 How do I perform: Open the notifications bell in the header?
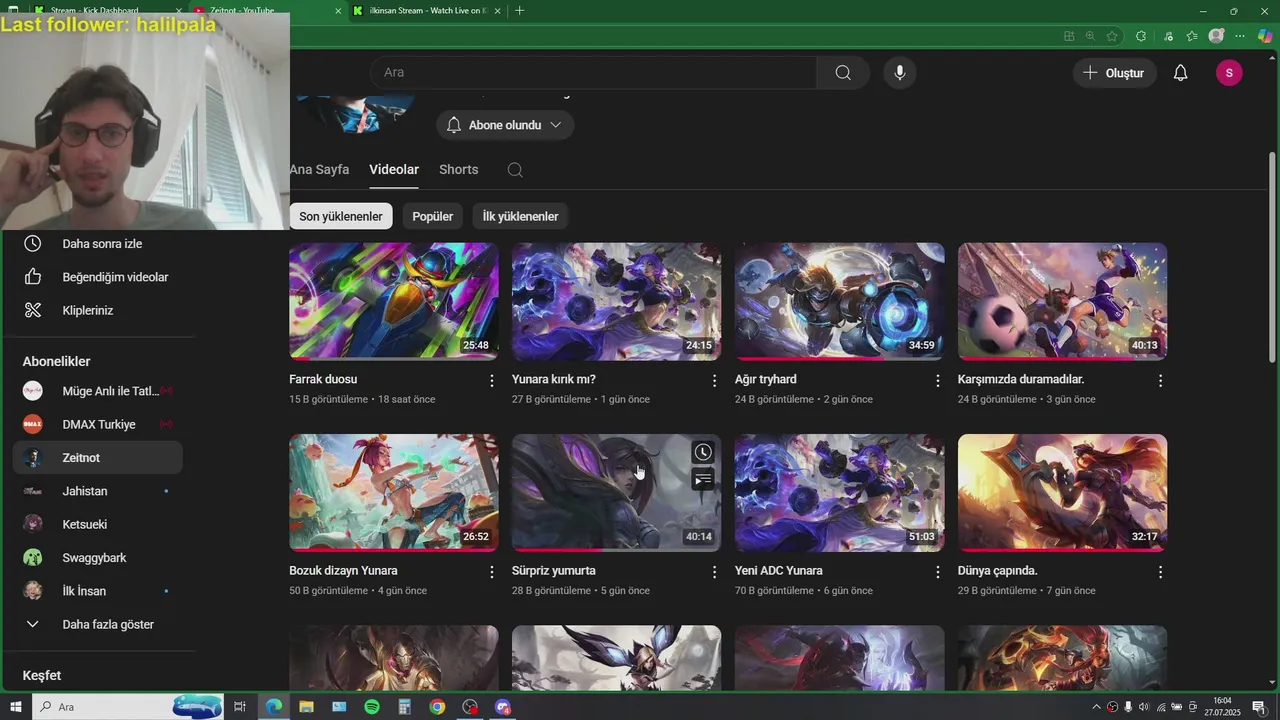click(1180, 73)
